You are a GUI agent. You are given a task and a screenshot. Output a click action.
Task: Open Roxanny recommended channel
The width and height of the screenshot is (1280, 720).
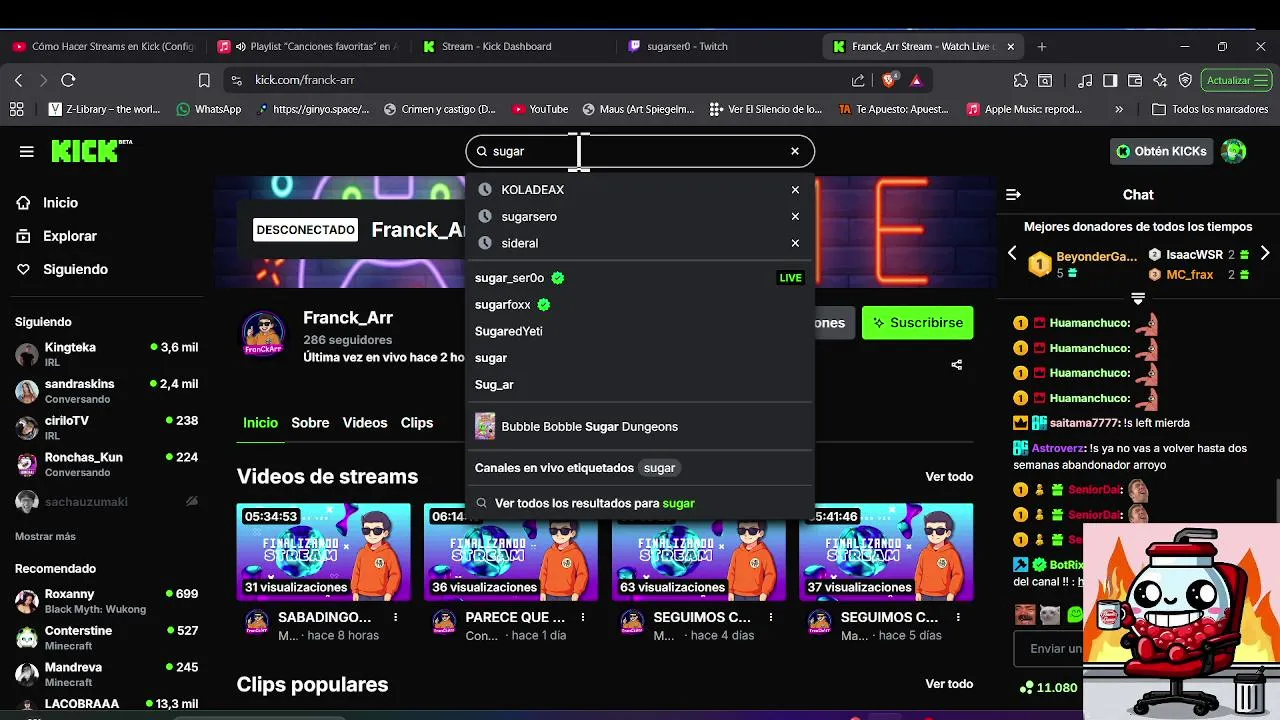click(x=106, y=601)
